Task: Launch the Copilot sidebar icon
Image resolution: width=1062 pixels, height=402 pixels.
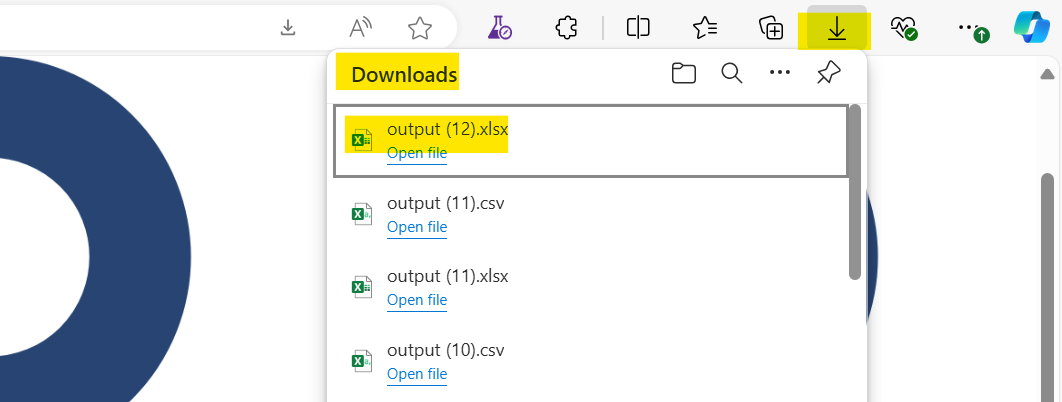Action: pyautogui.click(x=1032, y=28)
